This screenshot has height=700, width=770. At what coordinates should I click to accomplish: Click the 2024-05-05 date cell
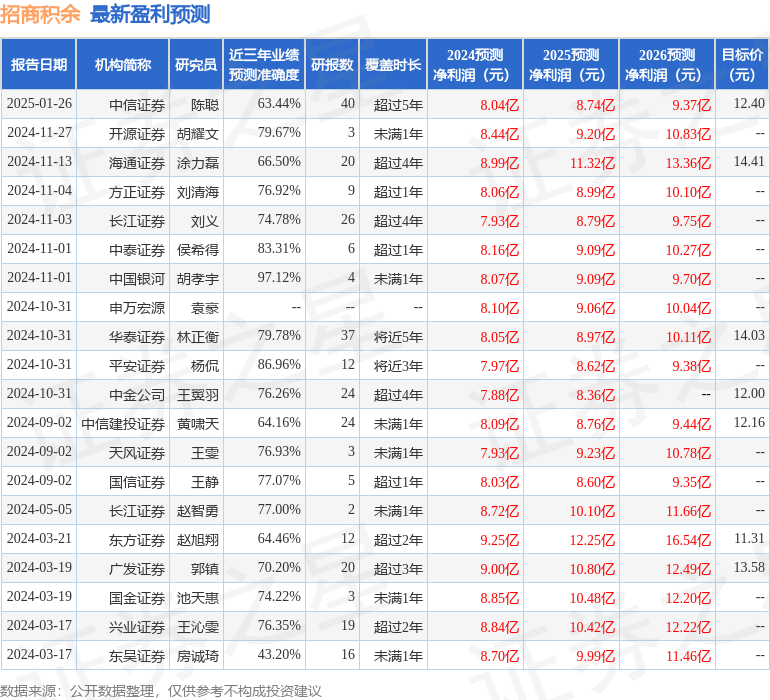pyautogui.click(x=39, y=509)
